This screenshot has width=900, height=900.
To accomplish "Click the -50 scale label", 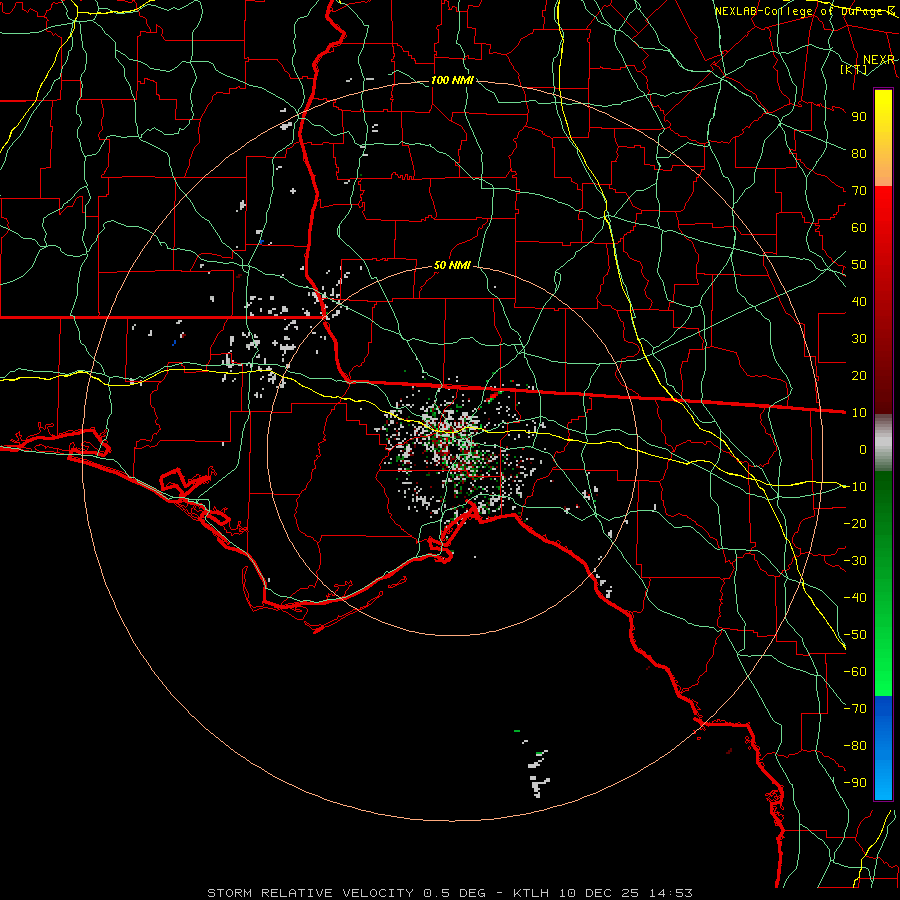I will point(855,635).
